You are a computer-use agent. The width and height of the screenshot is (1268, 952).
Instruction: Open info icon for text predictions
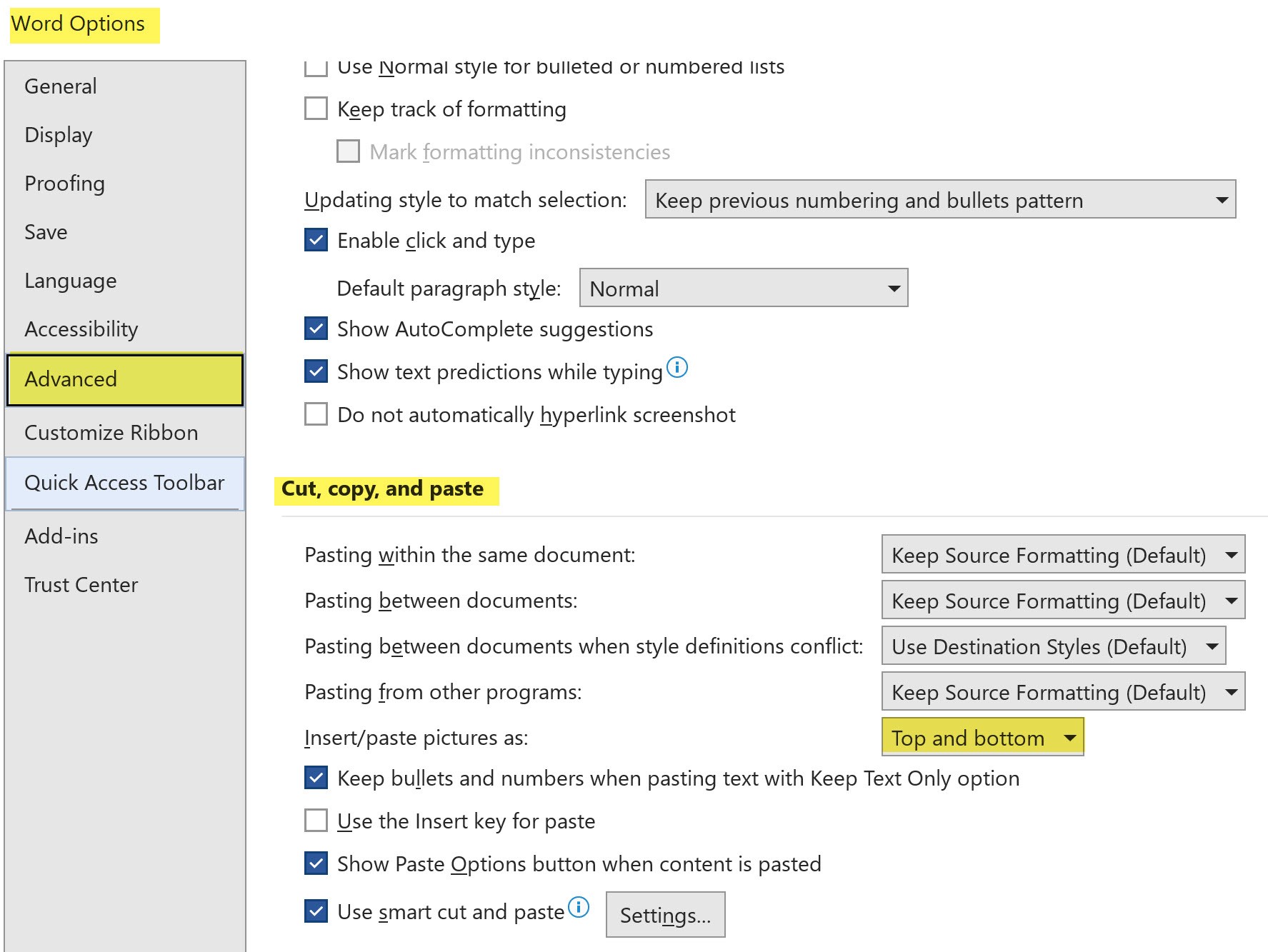click(x=677, y=367)
